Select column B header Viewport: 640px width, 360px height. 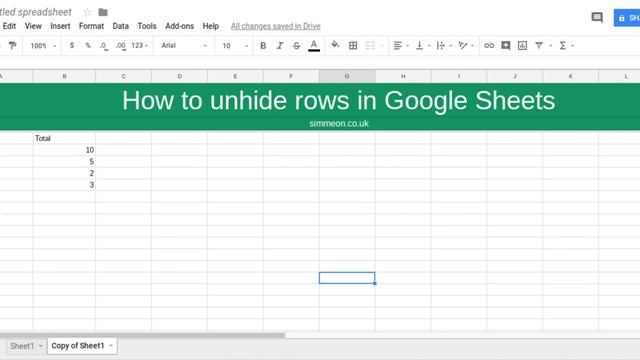[x=64, y=76]
